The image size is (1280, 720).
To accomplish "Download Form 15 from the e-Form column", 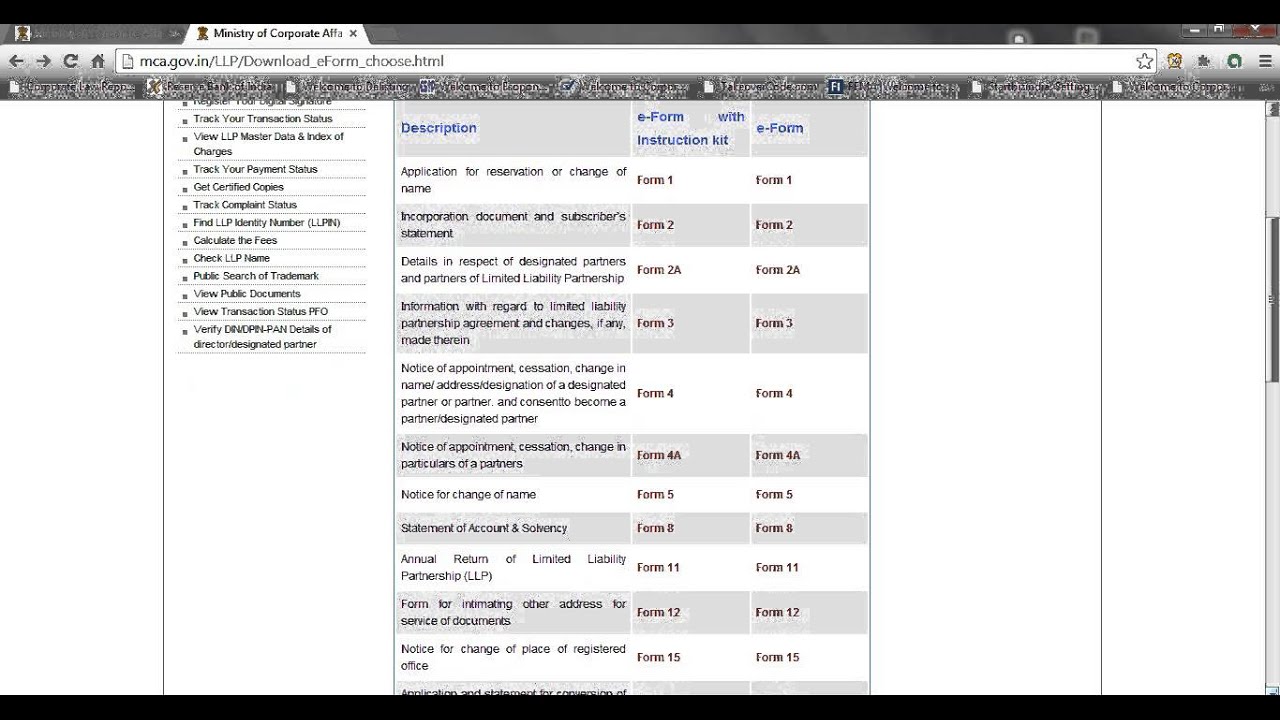I will click(777, 658).
